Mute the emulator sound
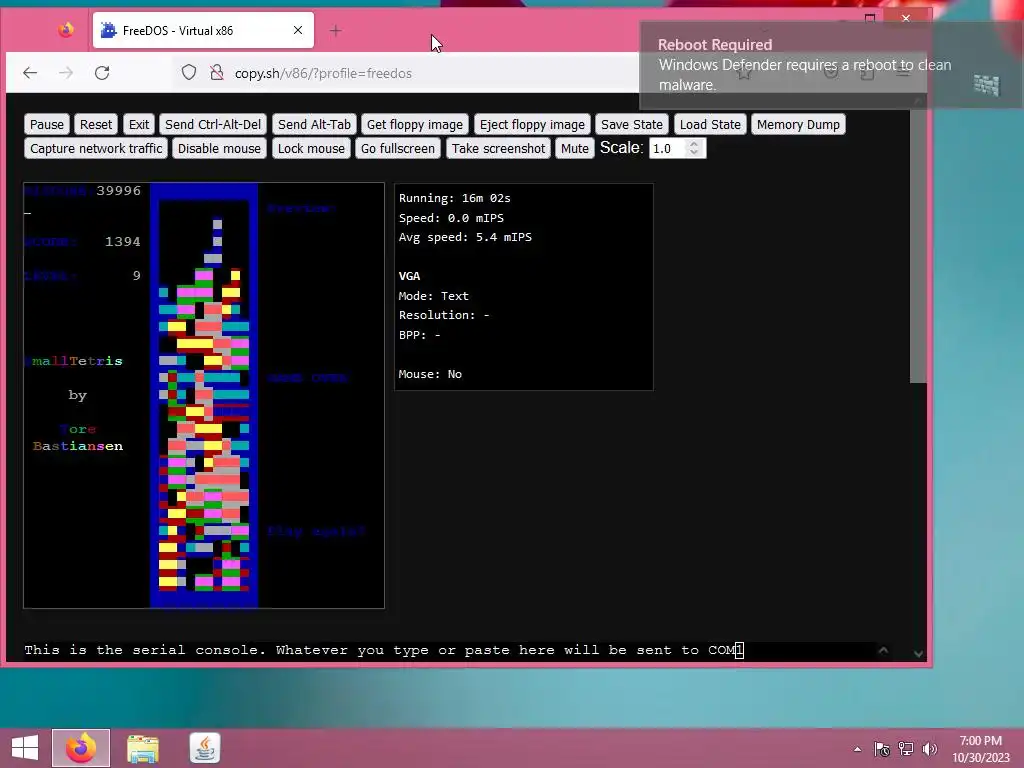 click(x=575, y=148)
